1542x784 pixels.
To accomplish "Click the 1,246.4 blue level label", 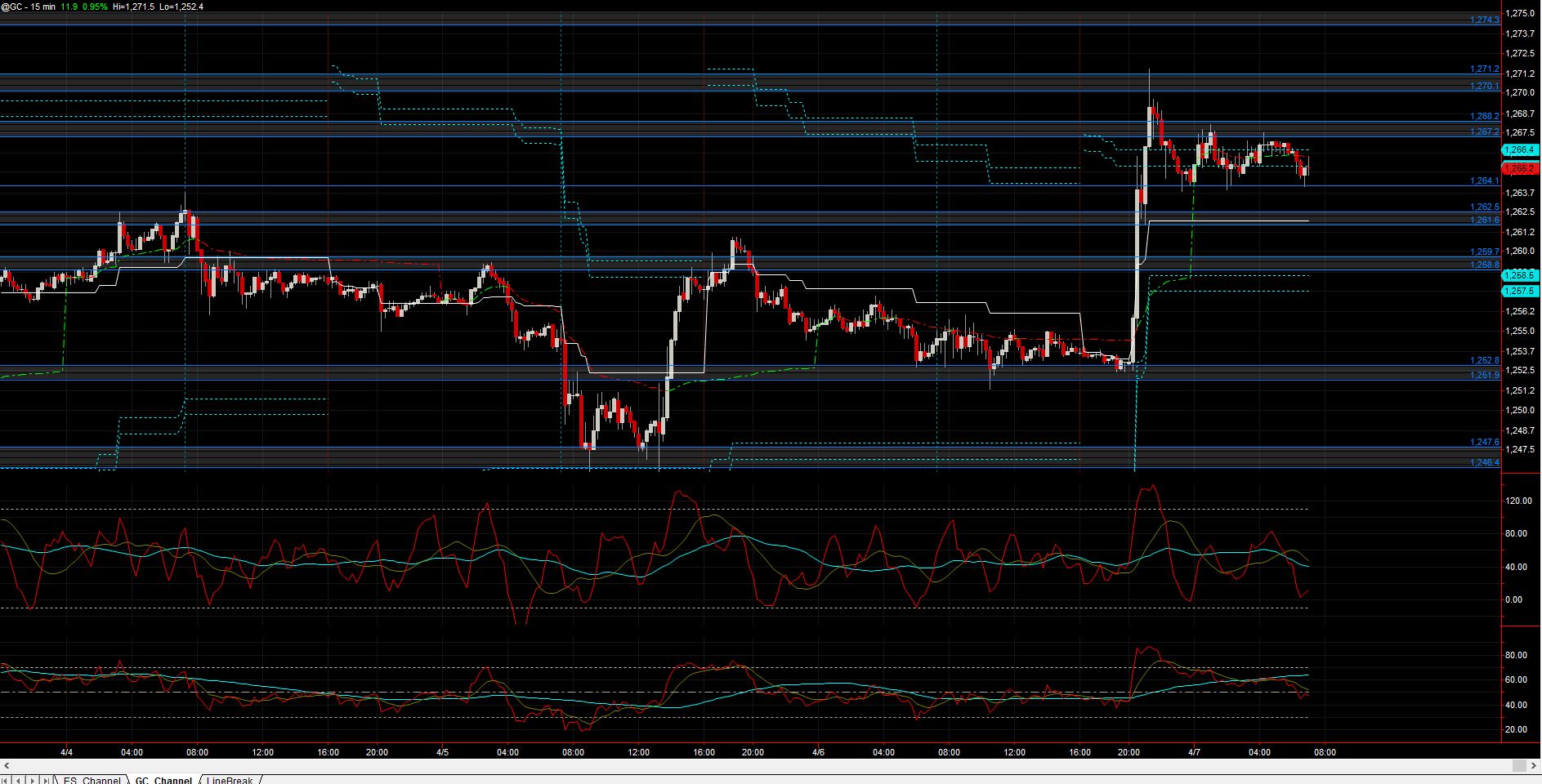I will 1485,462.
